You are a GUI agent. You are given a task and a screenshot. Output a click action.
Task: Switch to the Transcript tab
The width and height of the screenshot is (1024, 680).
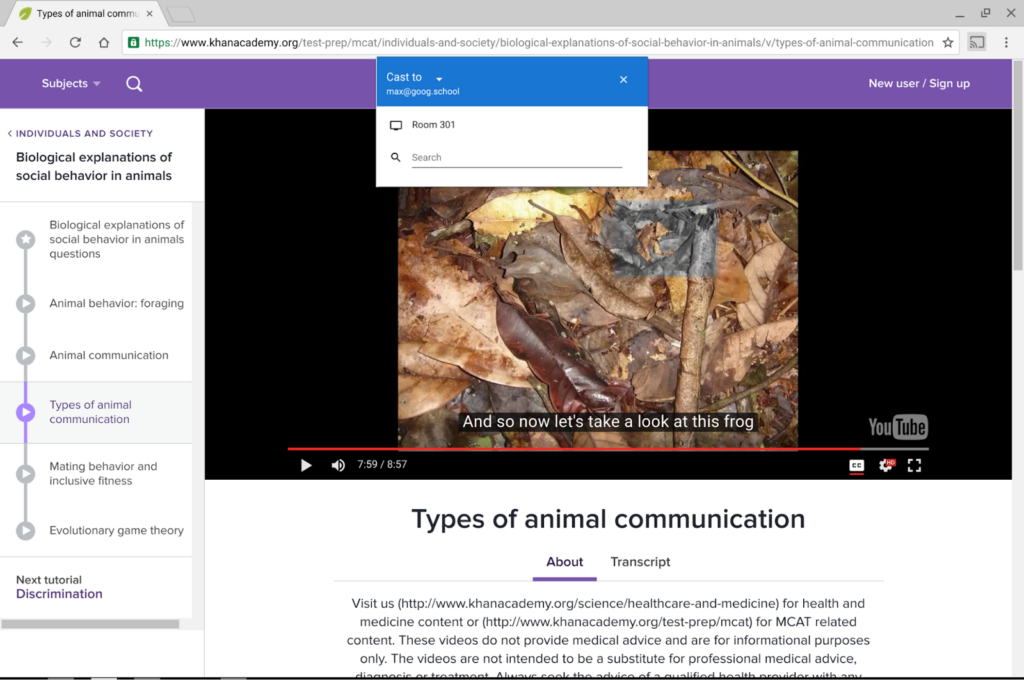tap(640, 562)
